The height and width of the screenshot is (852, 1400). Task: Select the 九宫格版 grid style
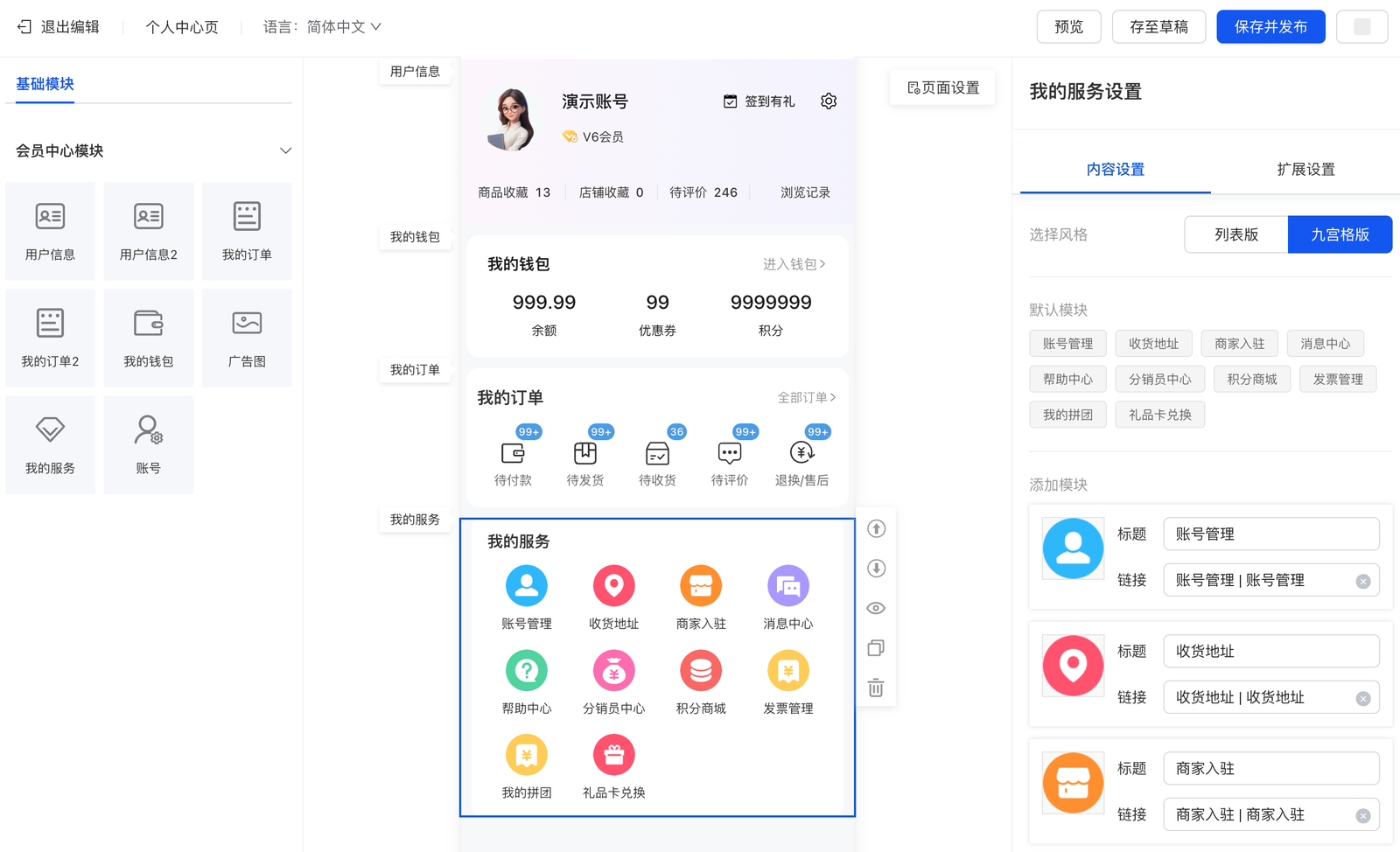tap(1339, 234)
